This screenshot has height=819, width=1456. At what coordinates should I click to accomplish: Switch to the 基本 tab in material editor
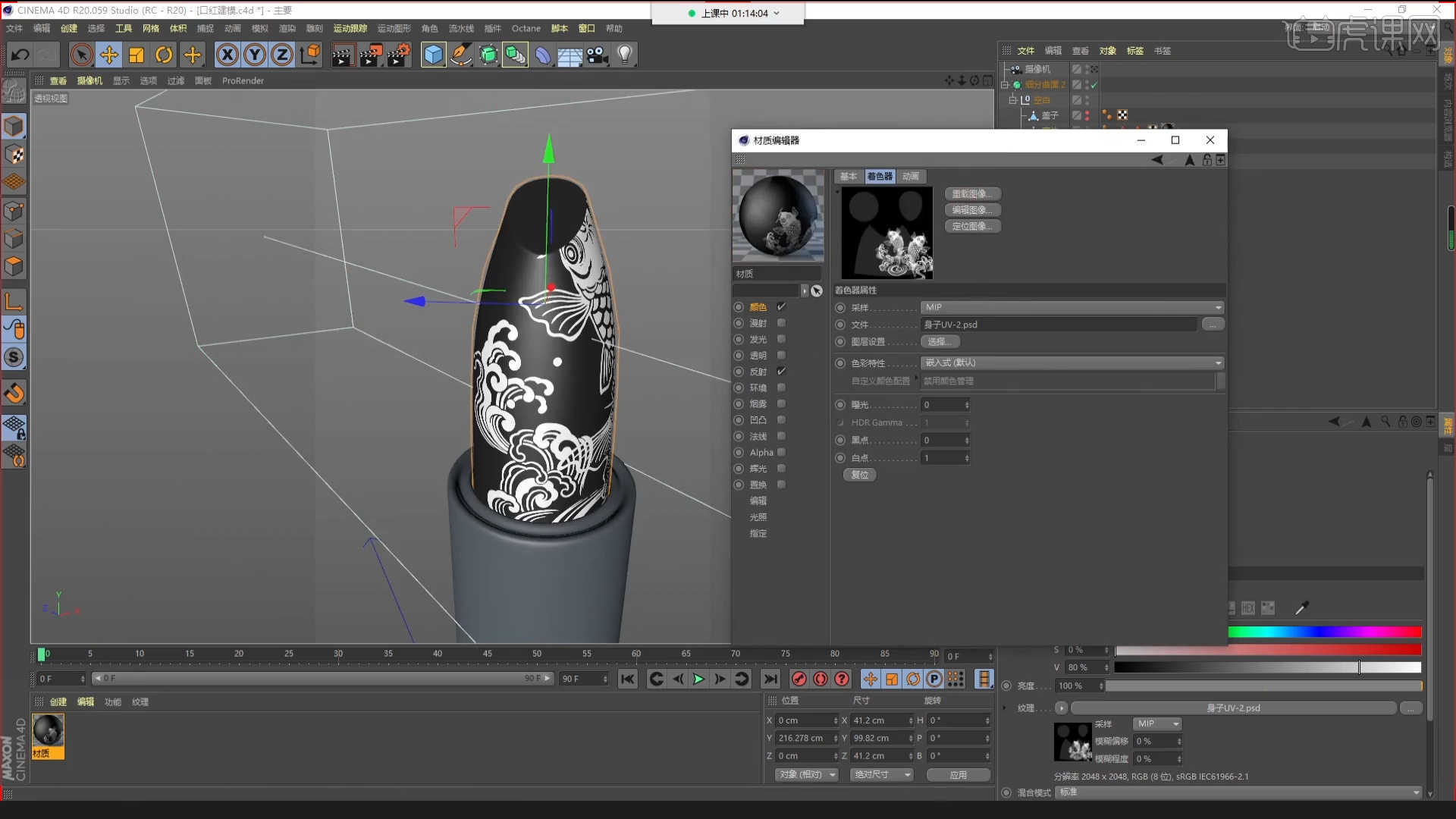pyautogui.click(x=849, y=176)
